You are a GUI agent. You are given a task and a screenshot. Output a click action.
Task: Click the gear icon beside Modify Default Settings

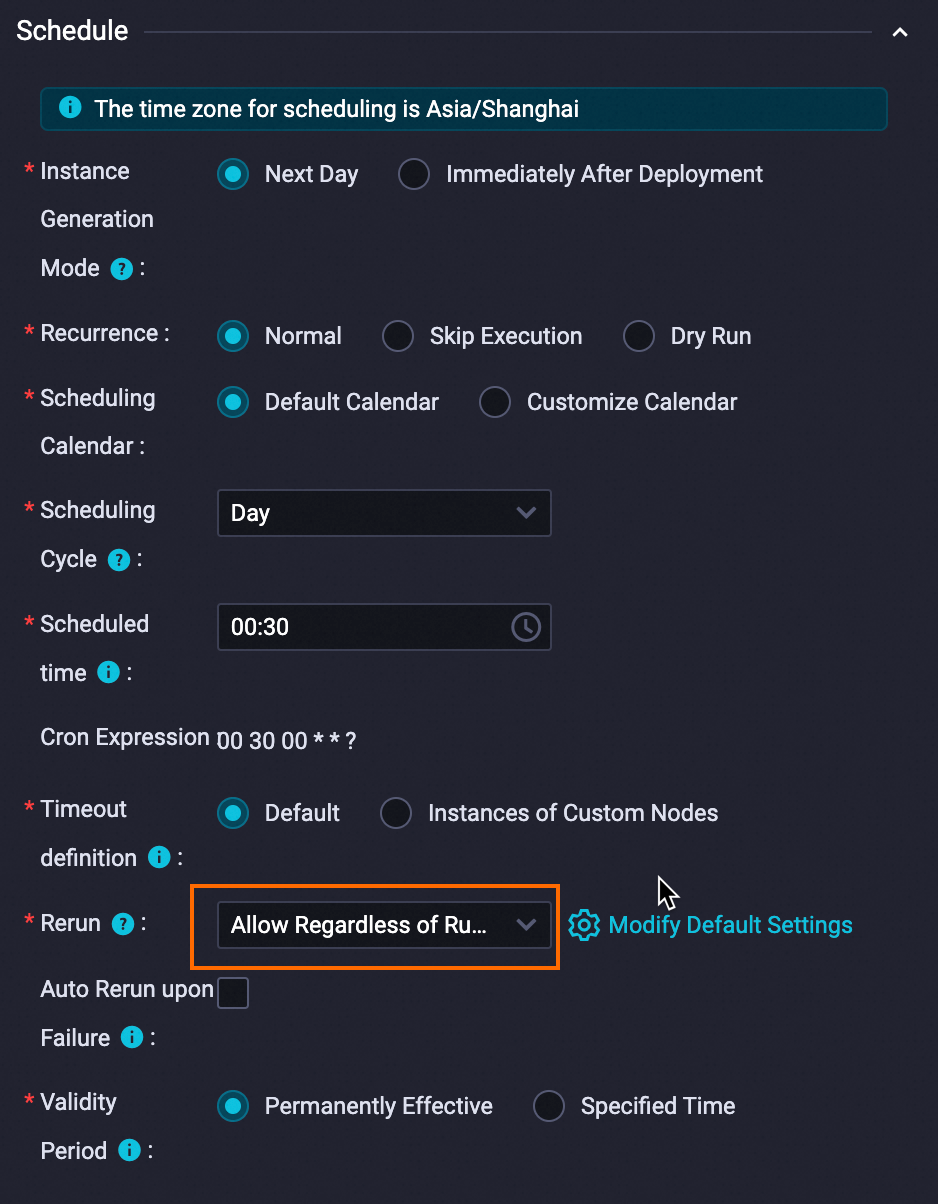(583, 925)
